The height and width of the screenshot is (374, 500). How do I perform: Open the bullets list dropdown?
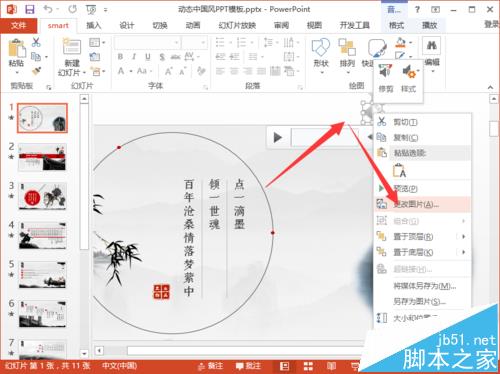tap(231, 43)
